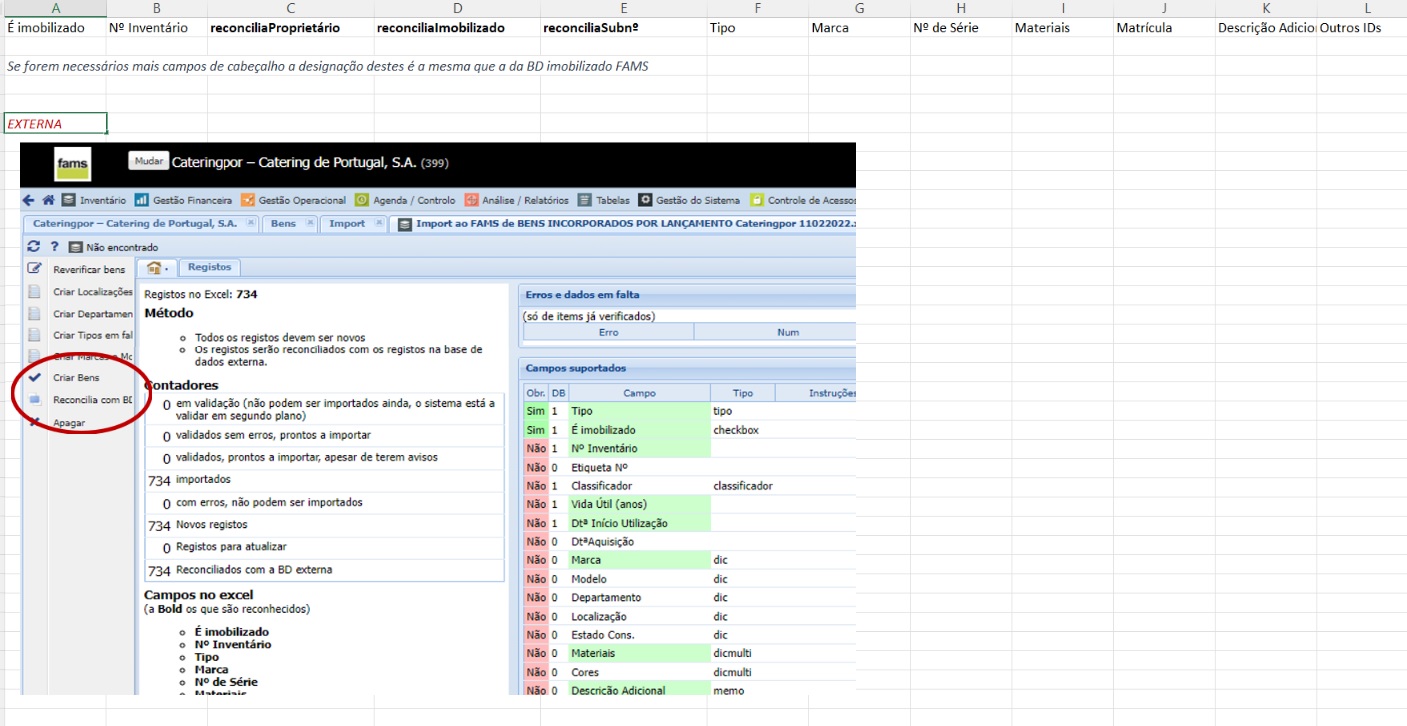Click the Reconcilia com BD icon

[34, 400]
